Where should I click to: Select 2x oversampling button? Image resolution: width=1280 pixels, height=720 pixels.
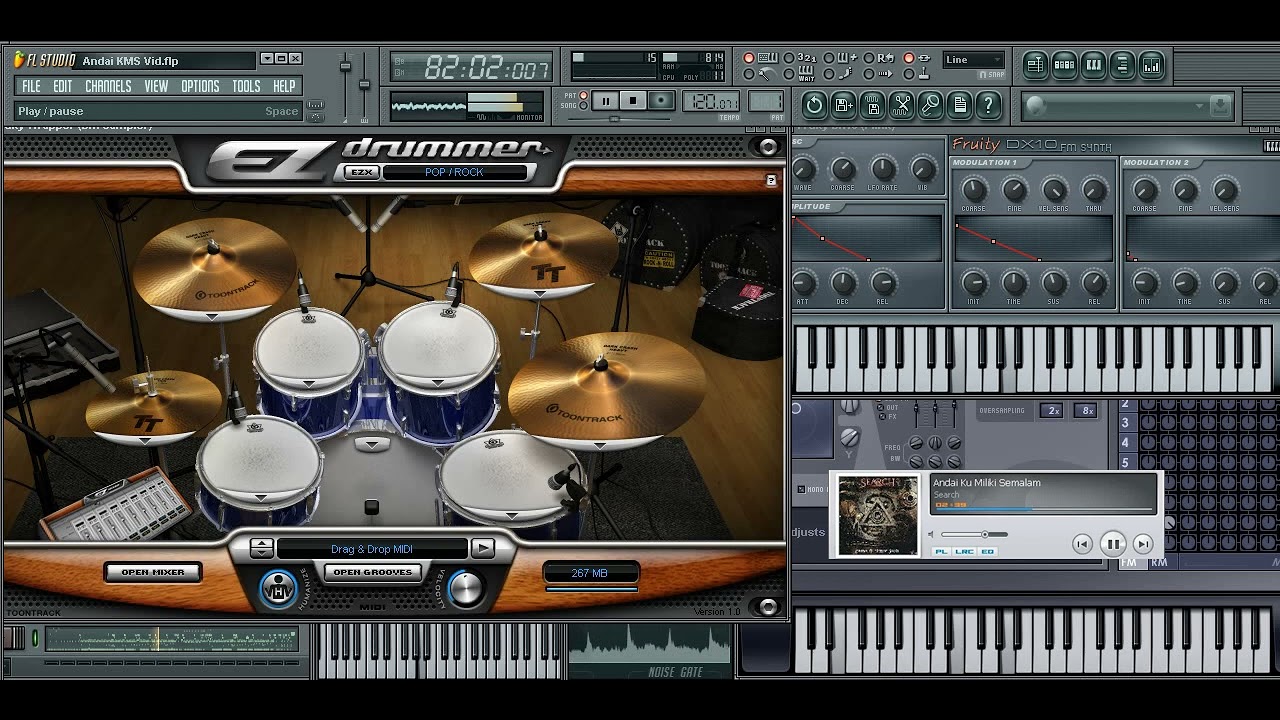pos(1052,411)
